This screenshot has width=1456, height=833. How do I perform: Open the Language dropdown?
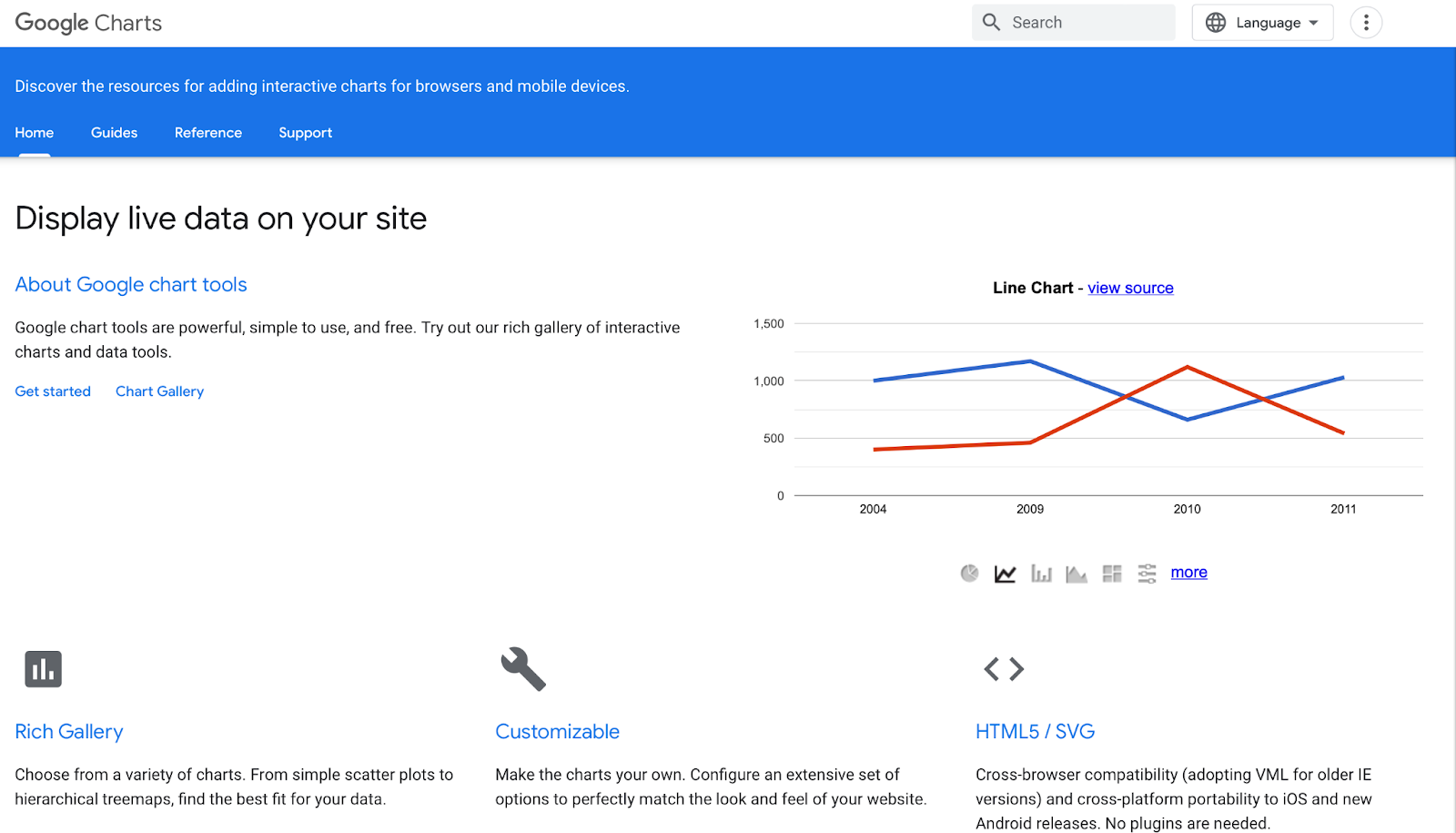pos(1262,23)
